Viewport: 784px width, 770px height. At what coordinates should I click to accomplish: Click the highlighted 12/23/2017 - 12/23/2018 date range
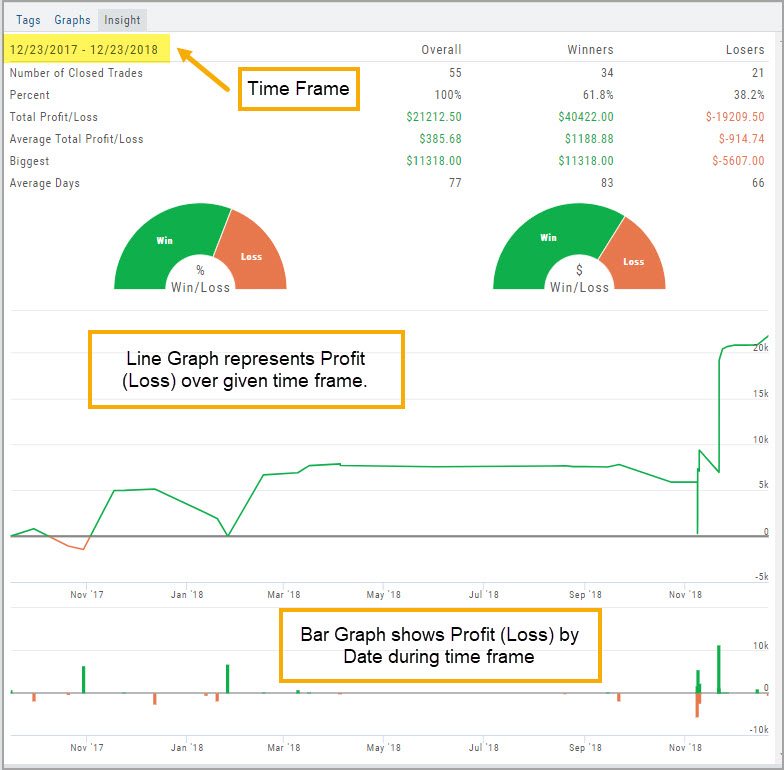click(x=85, y=49)
